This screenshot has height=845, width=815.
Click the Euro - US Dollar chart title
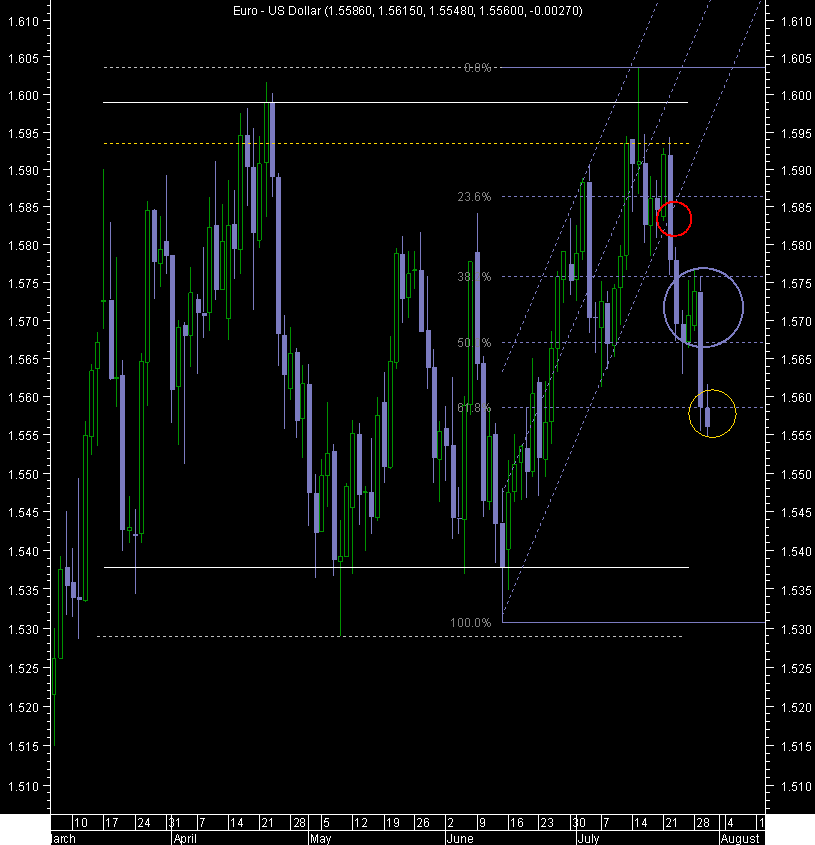point(408,11)
